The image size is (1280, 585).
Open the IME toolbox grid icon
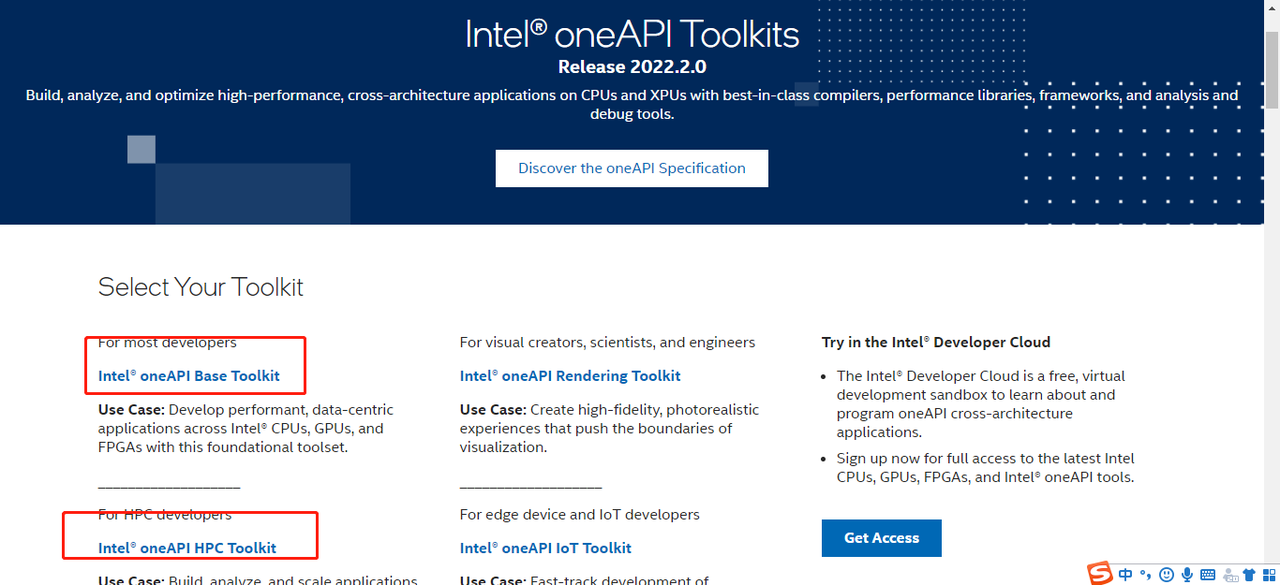point(1268,575)
